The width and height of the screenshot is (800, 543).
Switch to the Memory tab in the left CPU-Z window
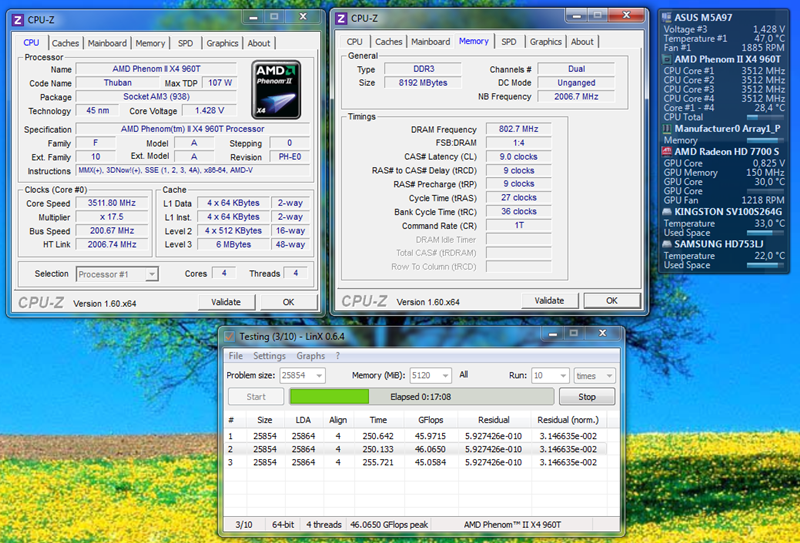point(150,43)
